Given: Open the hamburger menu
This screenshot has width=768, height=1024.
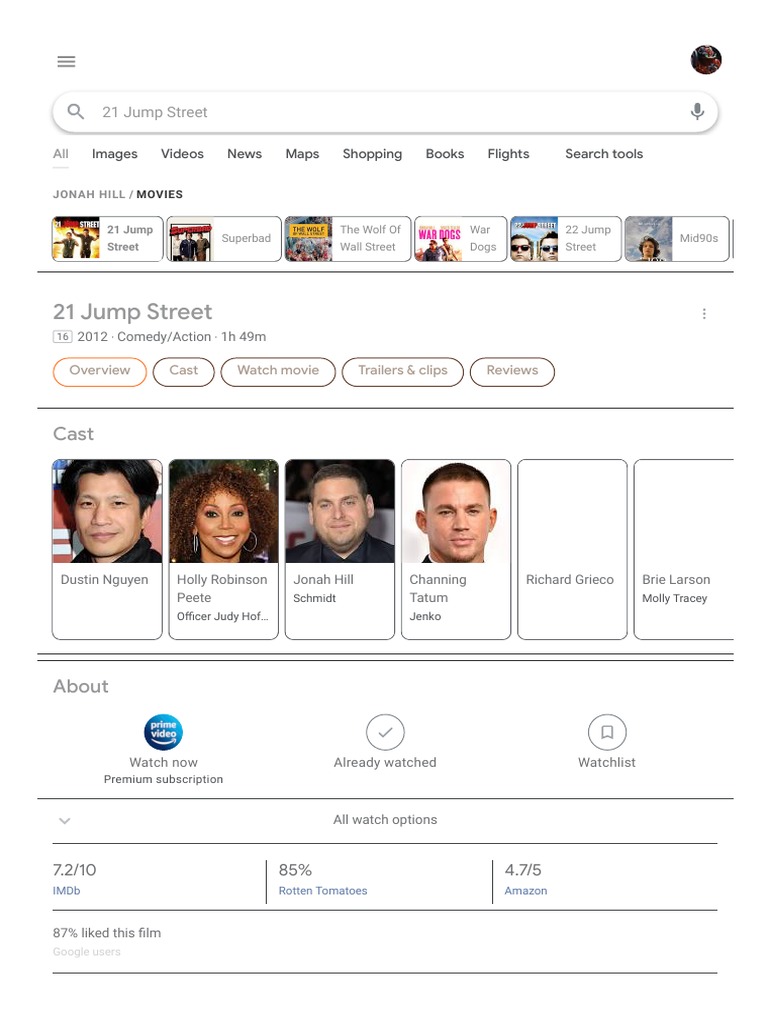Looking at the screenshot, I should (x=66, y=61).
